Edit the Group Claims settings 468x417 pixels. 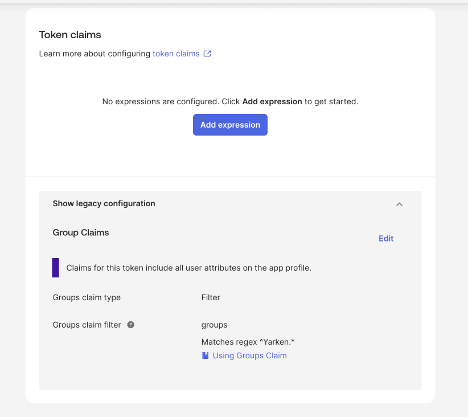(x=386, y=238)
